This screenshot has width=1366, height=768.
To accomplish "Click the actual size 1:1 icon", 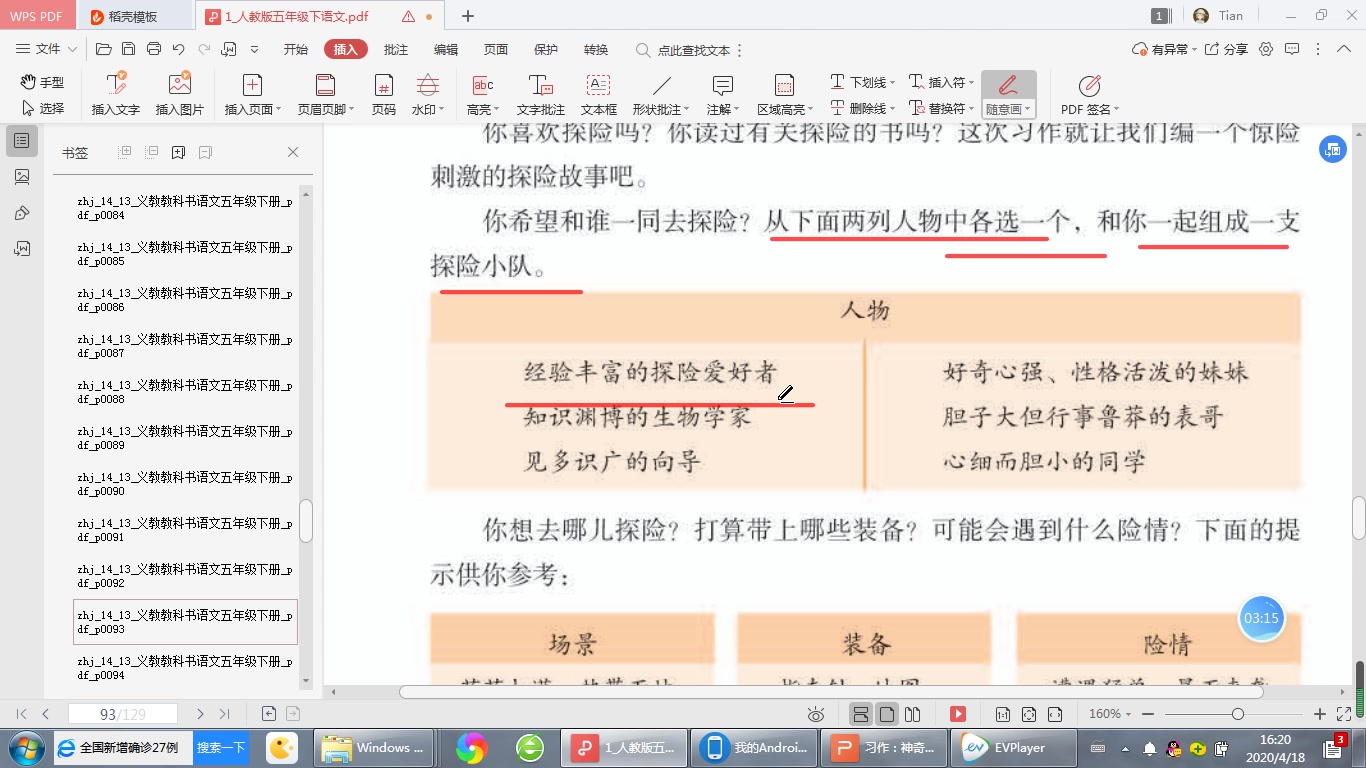I will [x=1002, y=714].
